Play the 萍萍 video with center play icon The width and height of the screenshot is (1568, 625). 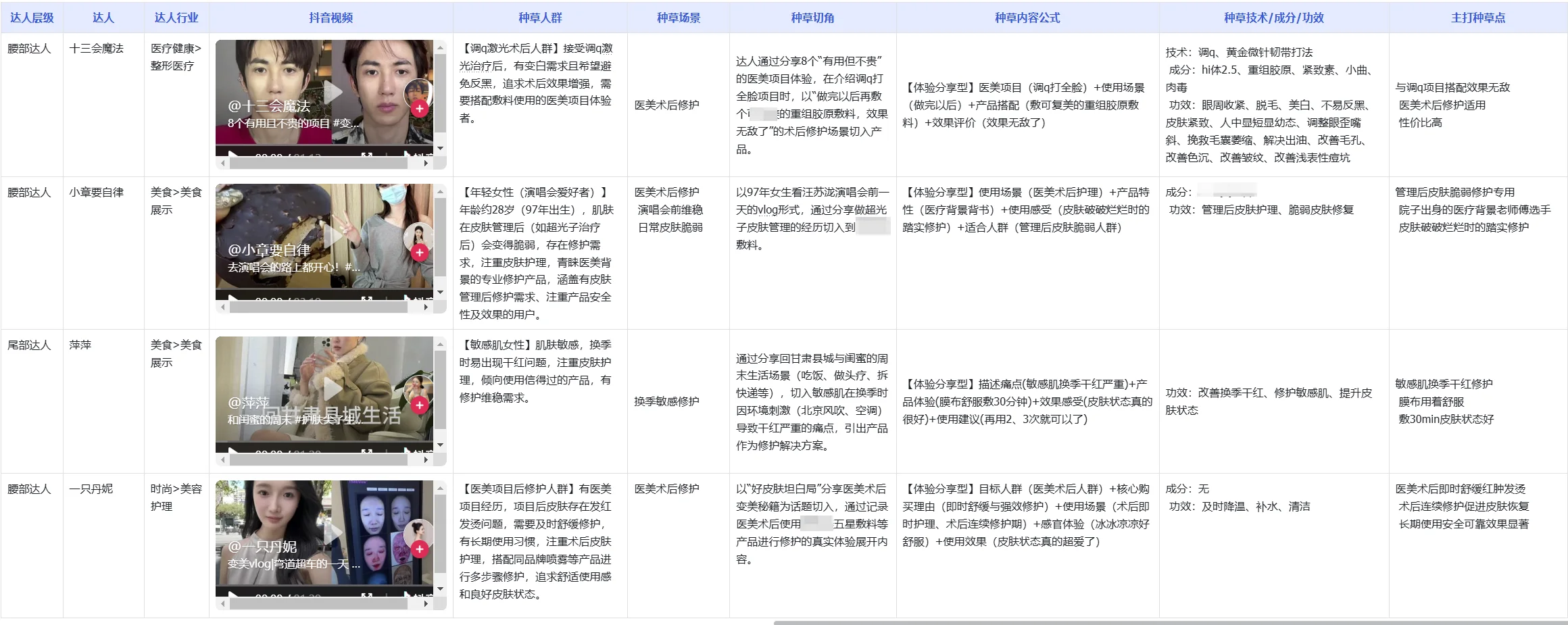[x=332, y=389]
